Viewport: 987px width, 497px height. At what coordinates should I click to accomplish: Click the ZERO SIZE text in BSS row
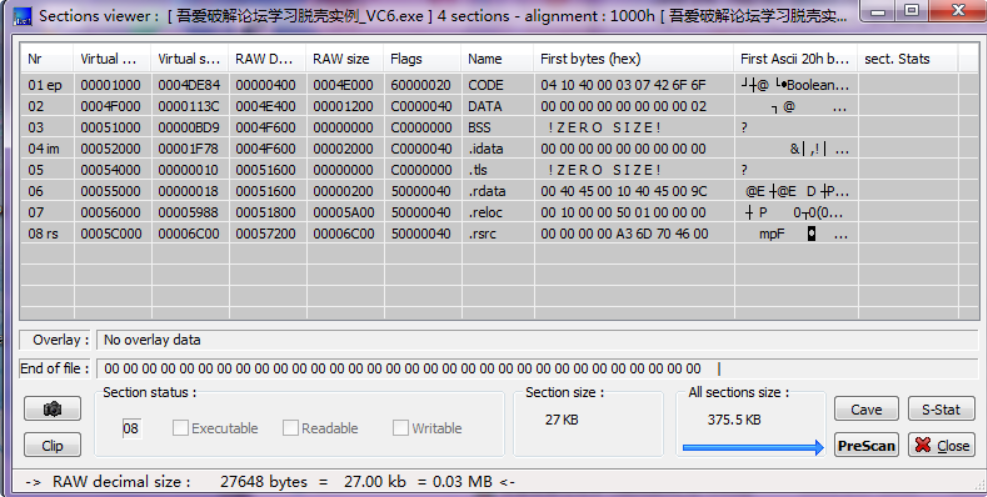tap(604, 127)
